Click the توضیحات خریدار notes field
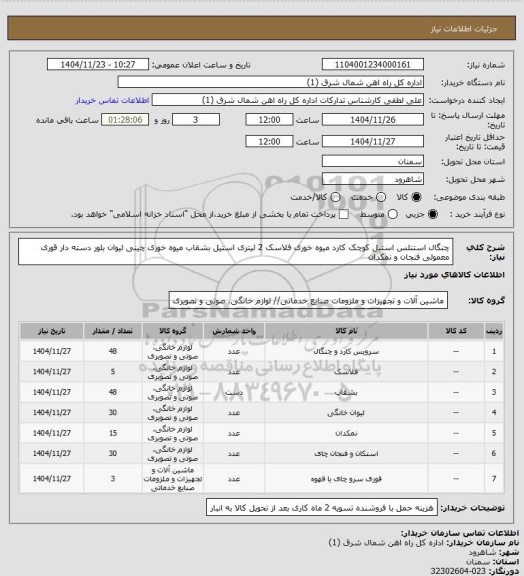The image size is (524, 576). 322,508
